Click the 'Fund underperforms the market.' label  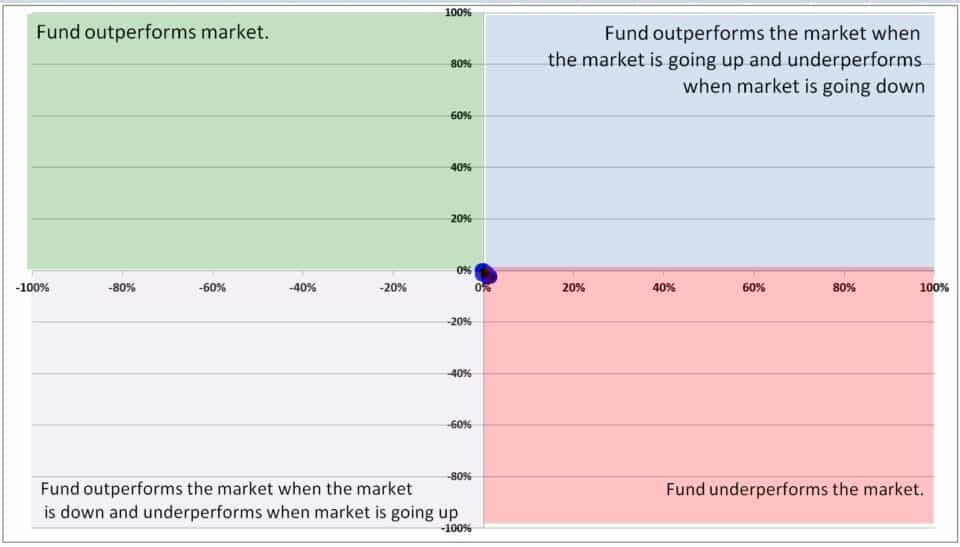(795, 489)
